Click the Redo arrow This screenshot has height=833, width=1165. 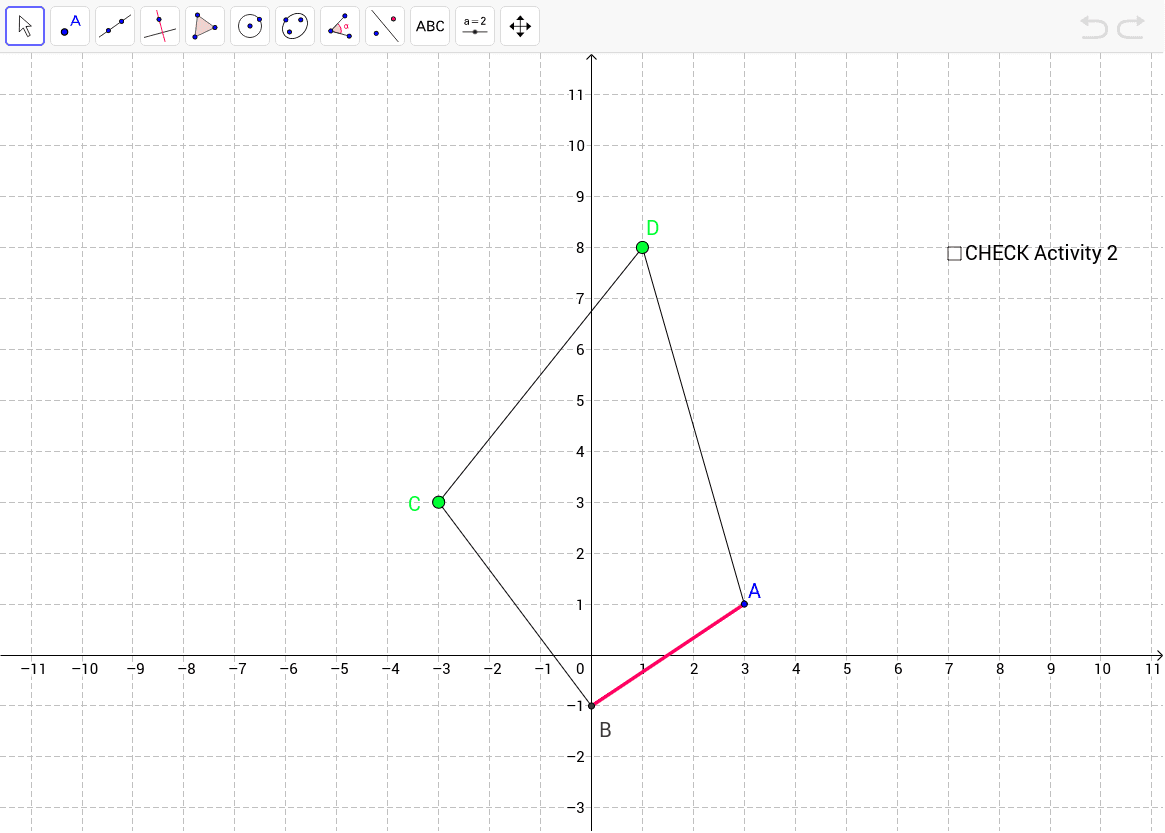(1131, 27)
